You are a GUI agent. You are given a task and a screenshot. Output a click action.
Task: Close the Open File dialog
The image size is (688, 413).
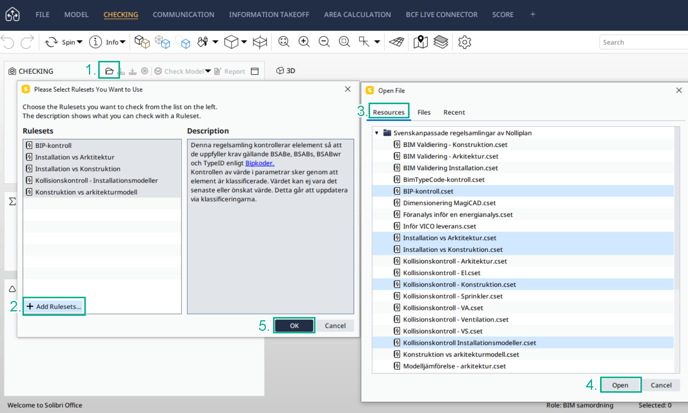pyautogui.click(x=679, y=90)
